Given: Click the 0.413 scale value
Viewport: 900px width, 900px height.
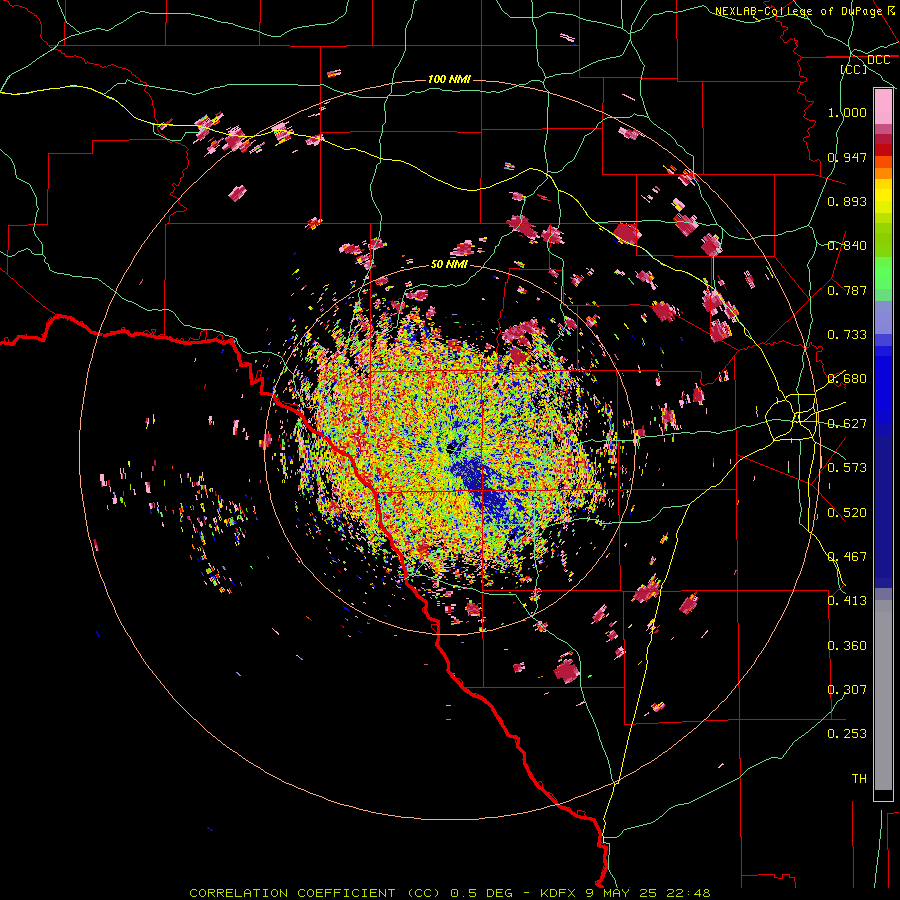Looking at the screenshot, I should coord(847,601).
